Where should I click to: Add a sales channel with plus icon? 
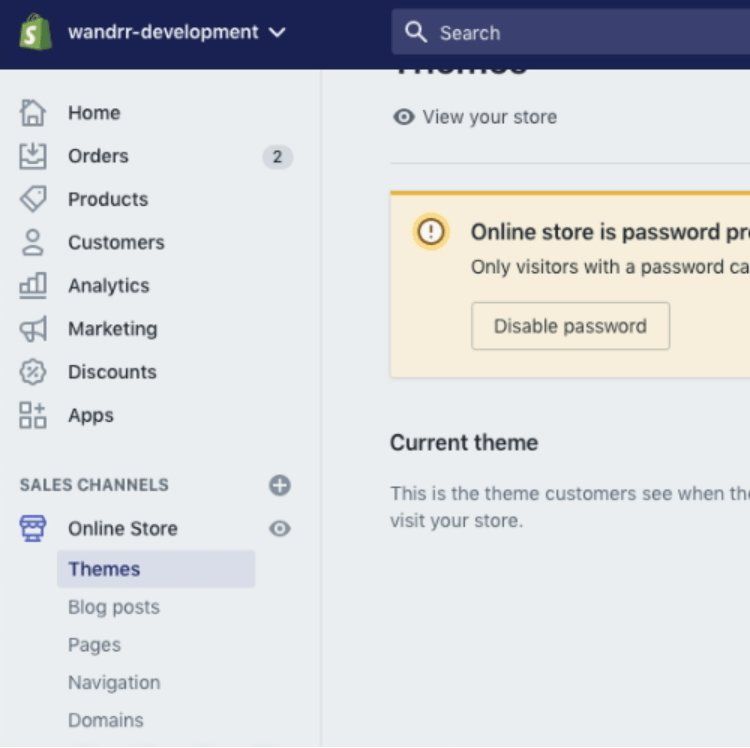click(x=280, y=485)
